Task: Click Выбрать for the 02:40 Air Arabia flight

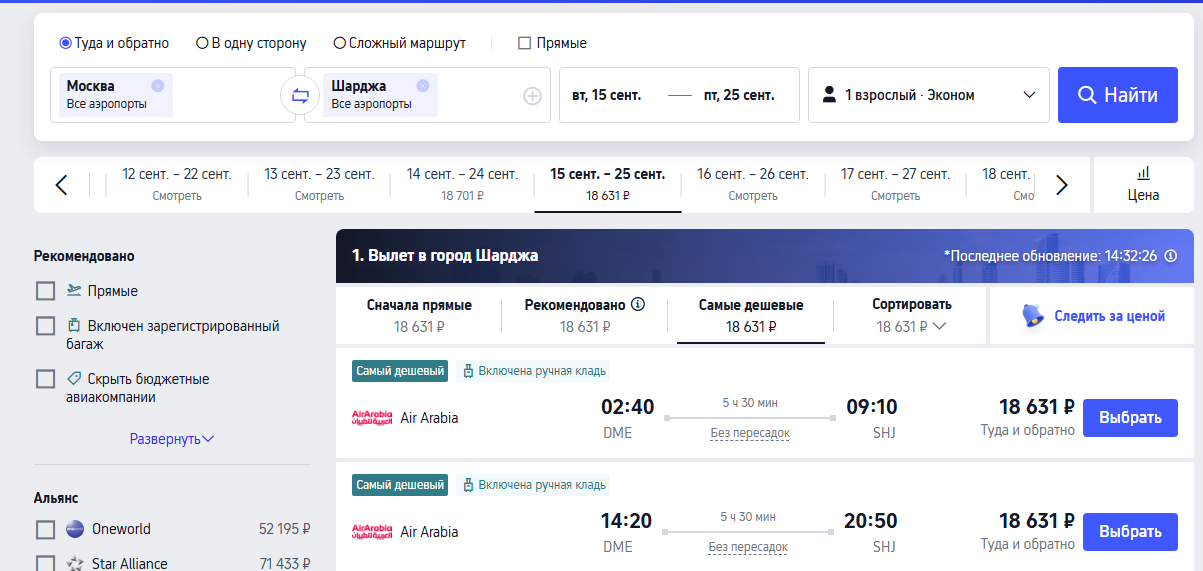Action: [x=1130, y=418]
